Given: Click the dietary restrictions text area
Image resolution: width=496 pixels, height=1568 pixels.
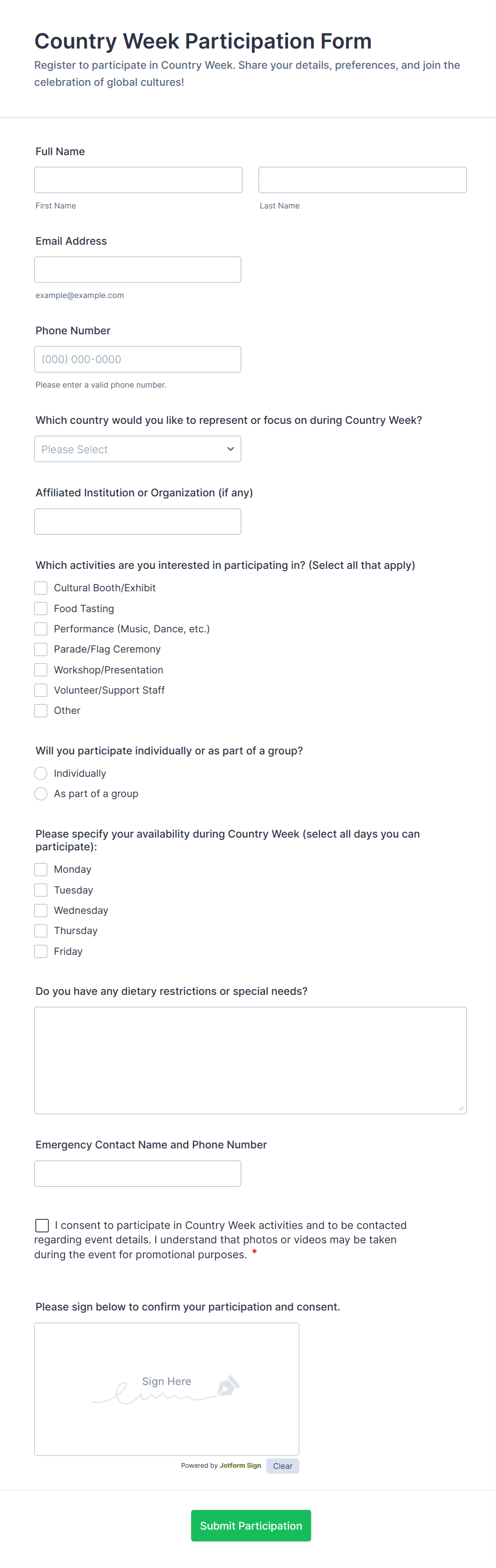Looking at the screenshot, I should coord(250,1060).
